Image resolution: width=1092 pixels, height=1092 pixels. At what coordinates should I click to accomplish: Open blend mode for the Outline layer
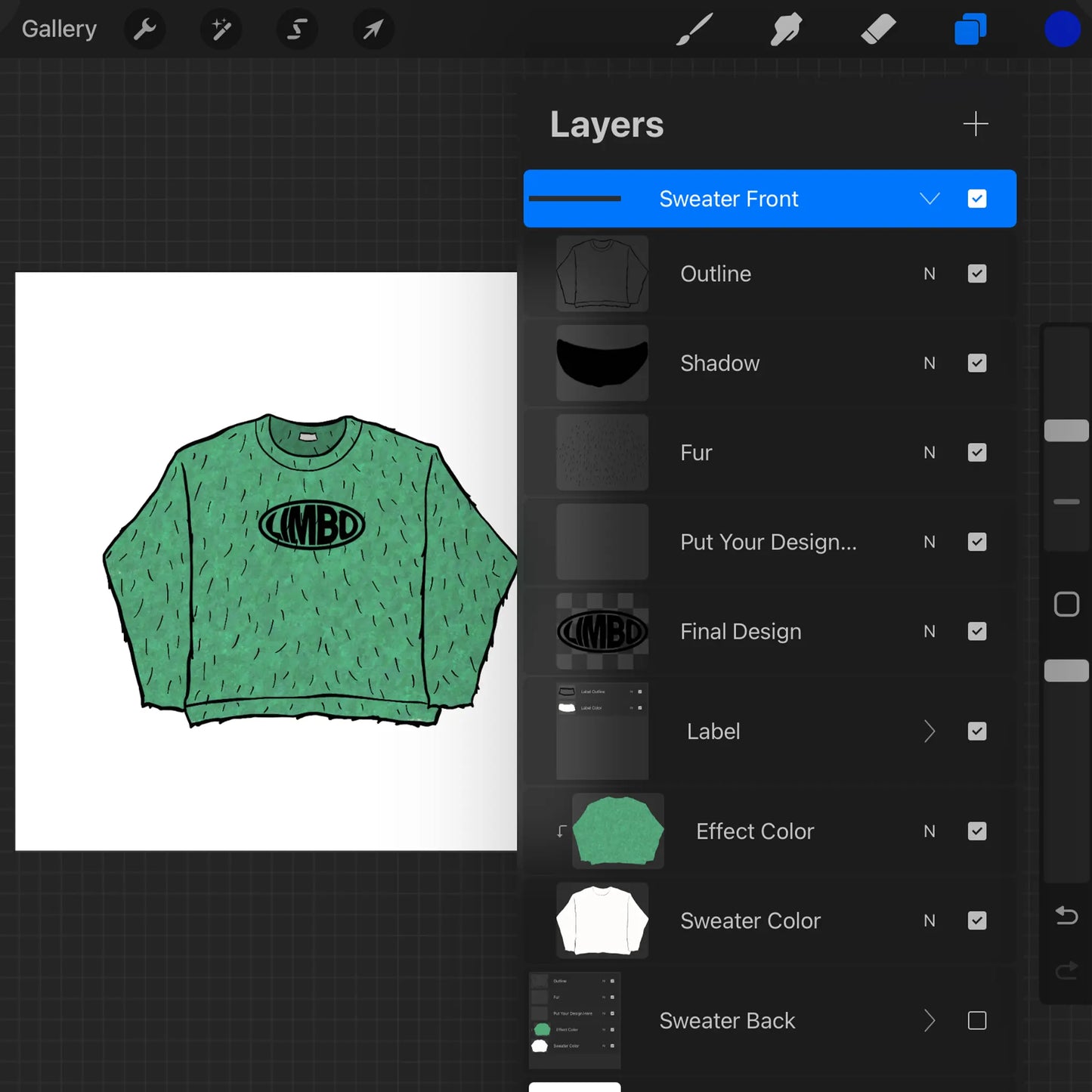tap(929, 274)
